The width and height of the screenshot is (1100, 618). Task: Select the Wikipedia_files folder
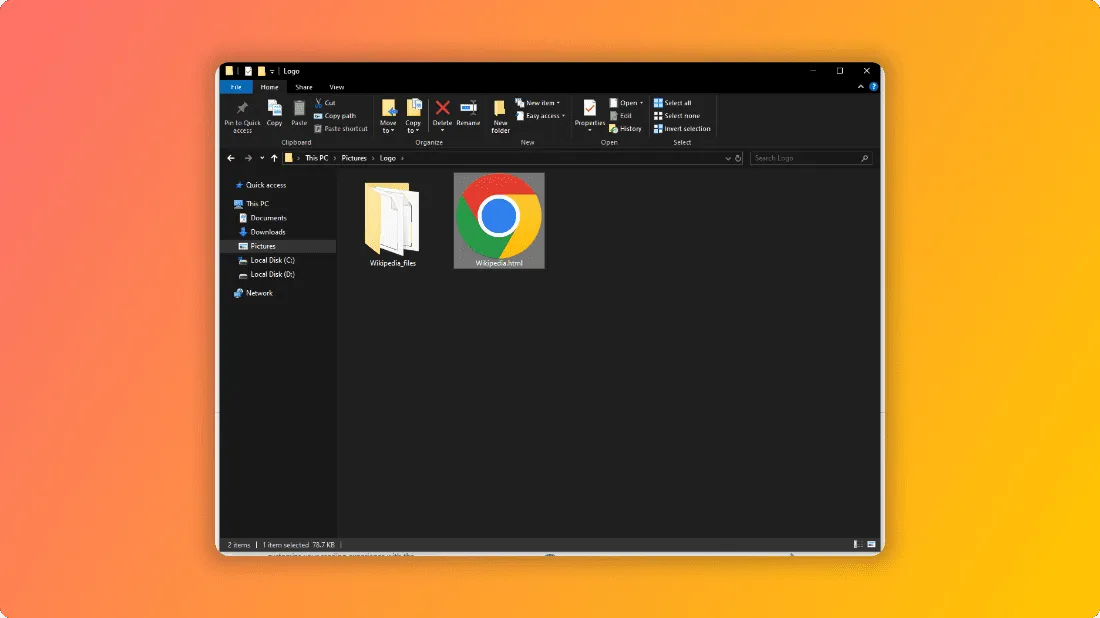point(392,224)
